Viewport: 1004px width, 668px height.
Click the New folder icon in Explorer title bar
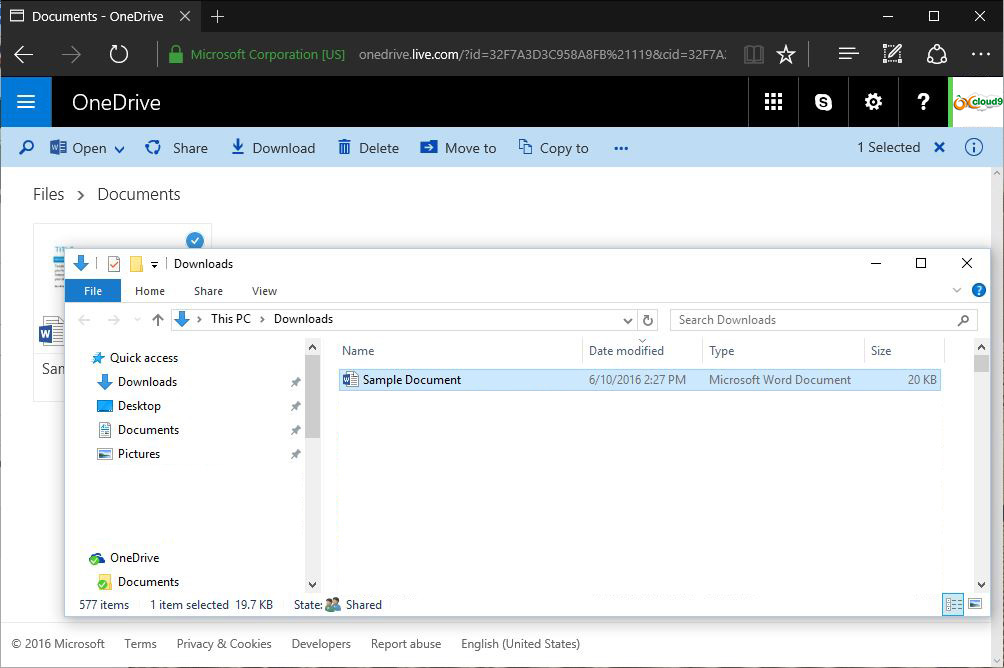pyautogui.click(x=136, y=264)
